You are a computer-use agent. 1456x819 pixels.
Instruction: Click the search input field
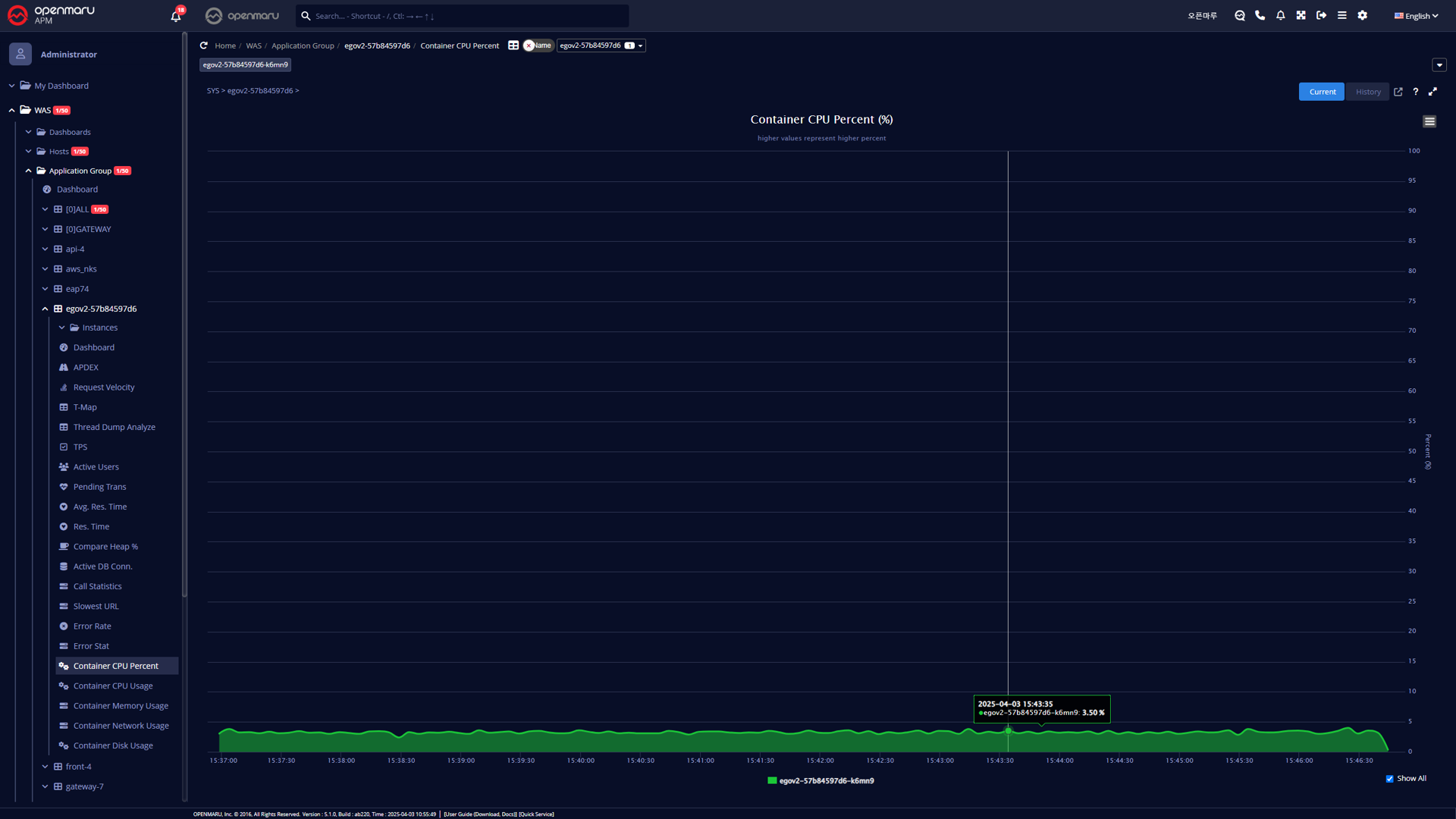click(463, 16)
